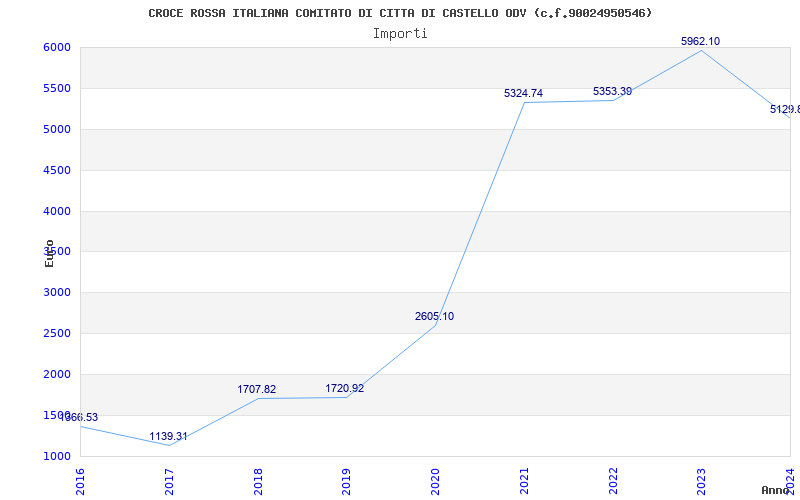Click the y-axis value 3000
The image size is (800, 500).
(x=57, y=292)
